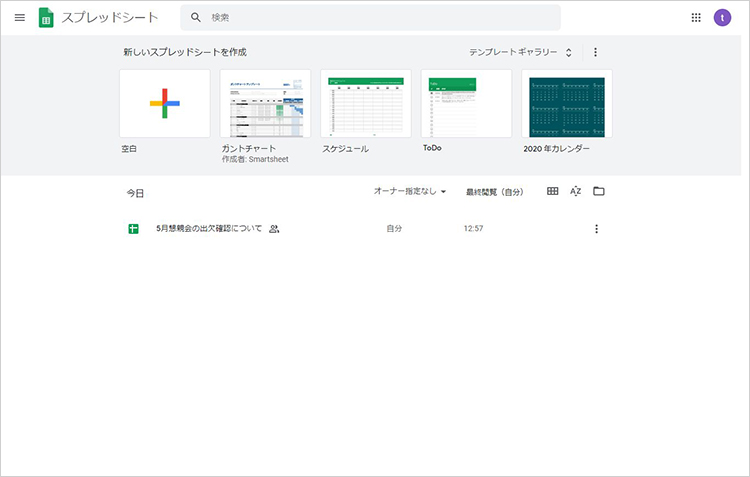Open template section more options menu
The width and height of the screenshot is (750, 477).
(596, 52)
